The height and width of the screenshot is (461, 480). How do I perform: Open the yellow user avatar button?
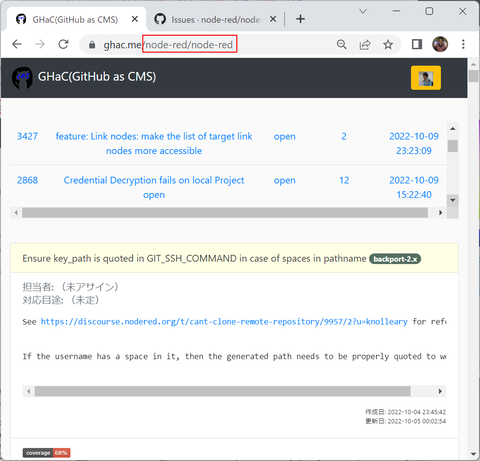coord(426,78)
